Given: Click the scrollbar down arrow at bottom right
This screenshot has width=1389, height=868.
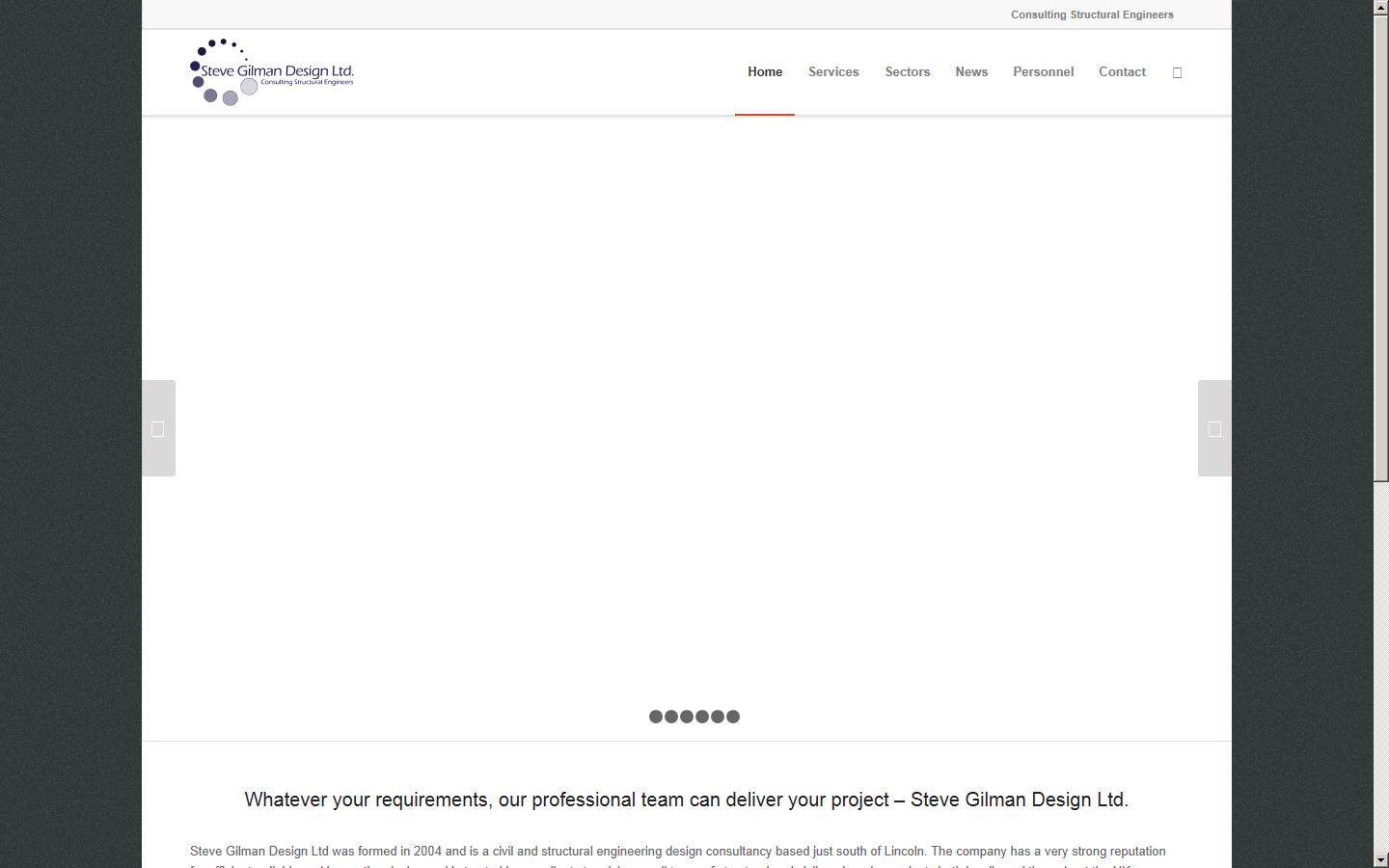Looking at the screenshot, I should [1381, 861].
